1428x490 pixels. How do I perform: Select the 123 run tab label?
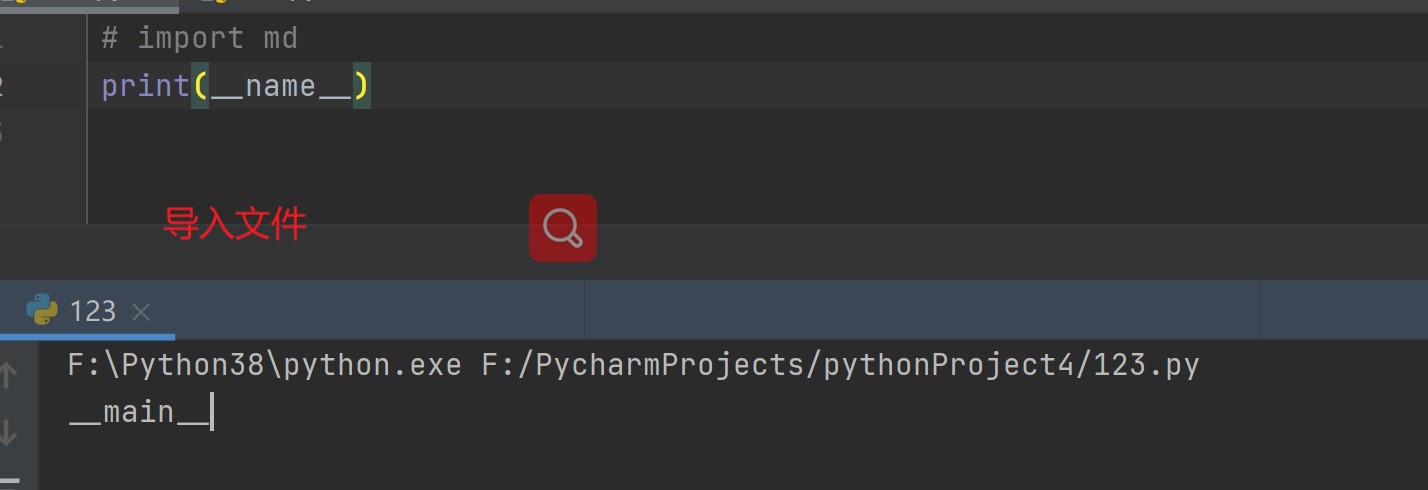[x=93, y=311]
